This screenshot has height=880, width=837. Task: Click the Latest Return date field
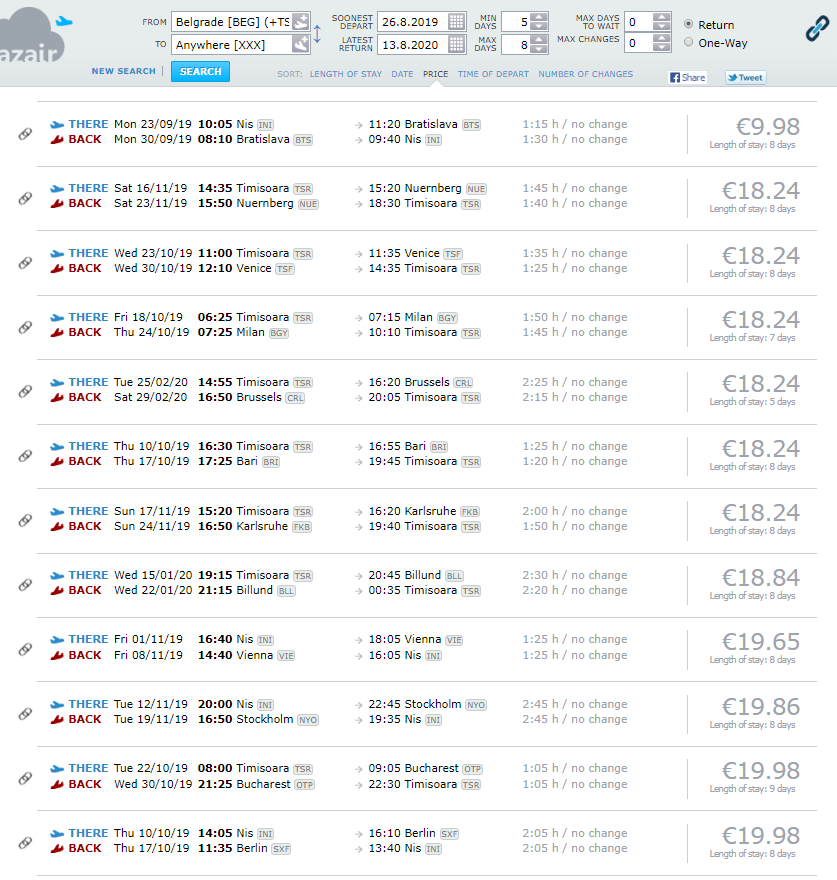413,44
